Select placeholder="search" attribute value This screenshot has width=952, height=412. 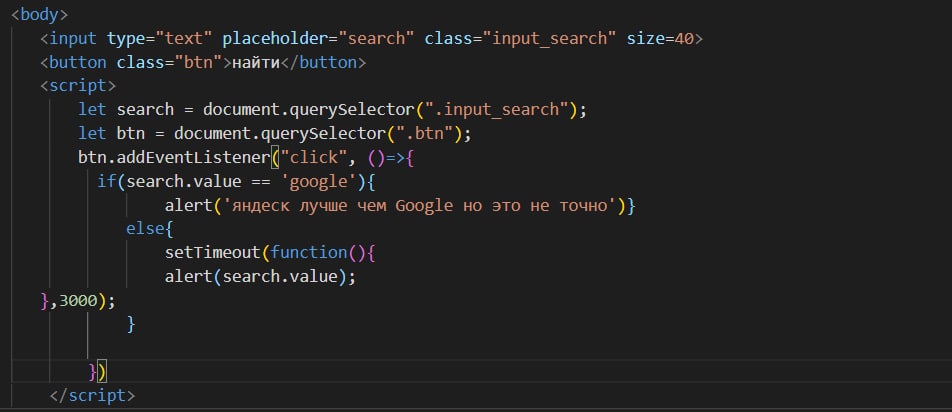[318, 39]
